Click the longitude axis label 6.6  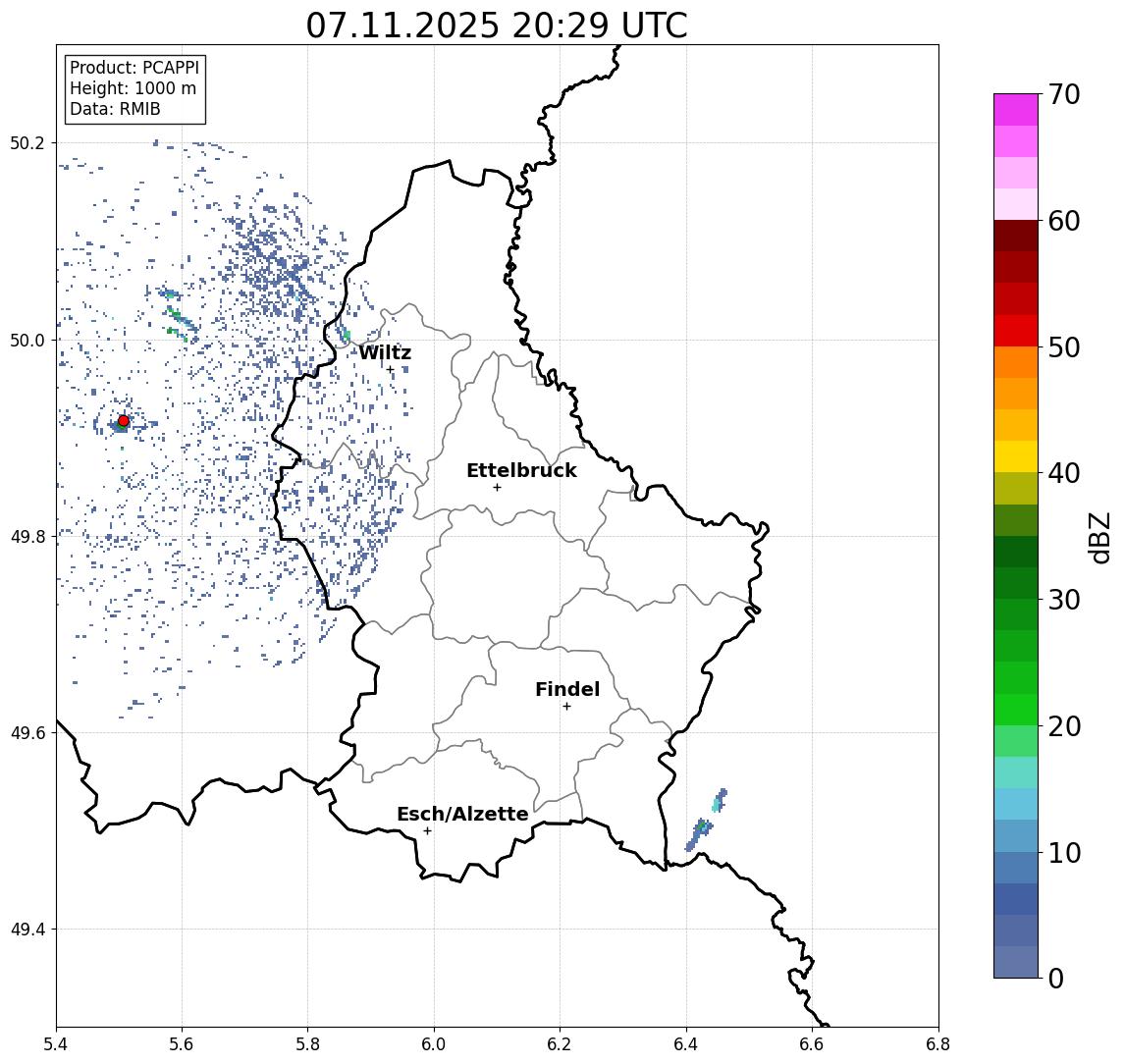point(812,1043)
